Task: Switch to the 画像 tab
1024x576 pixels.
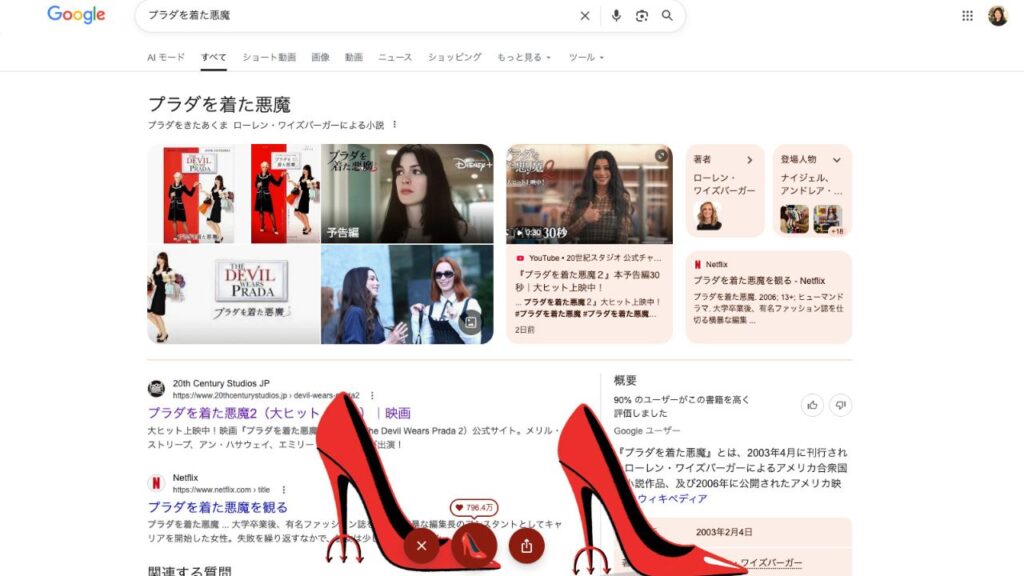Action: click(320, 57)
